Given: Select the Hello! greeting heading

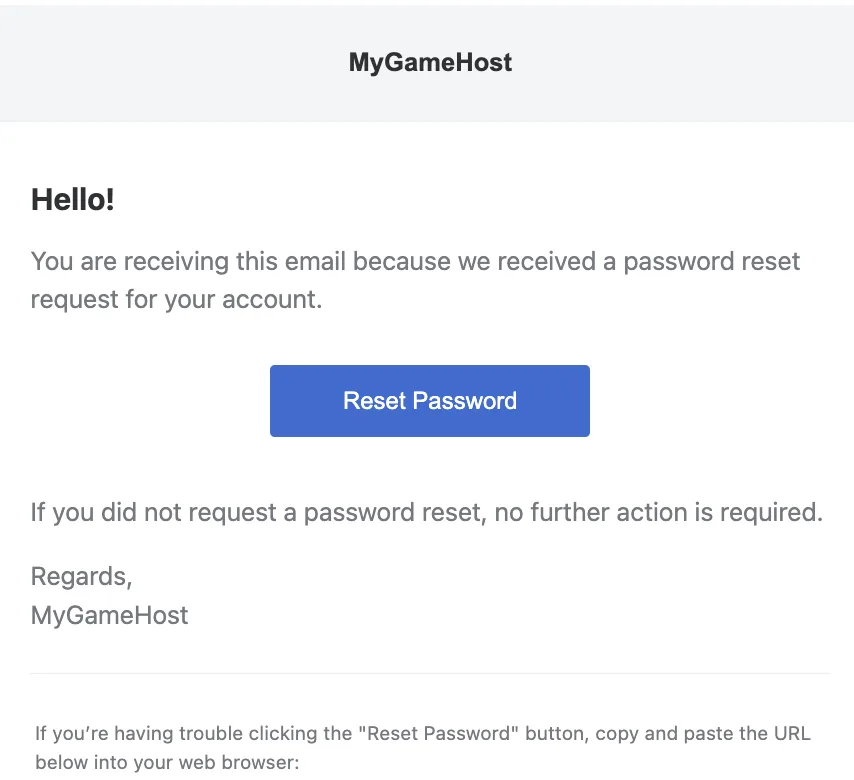Looking at the screenshot, I should (x=71, y=199).
